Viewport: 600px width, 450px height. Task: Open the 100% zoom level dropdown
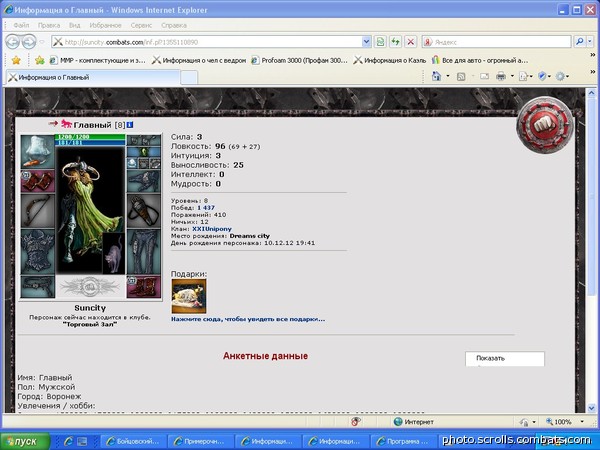click(x=582, y=422)
